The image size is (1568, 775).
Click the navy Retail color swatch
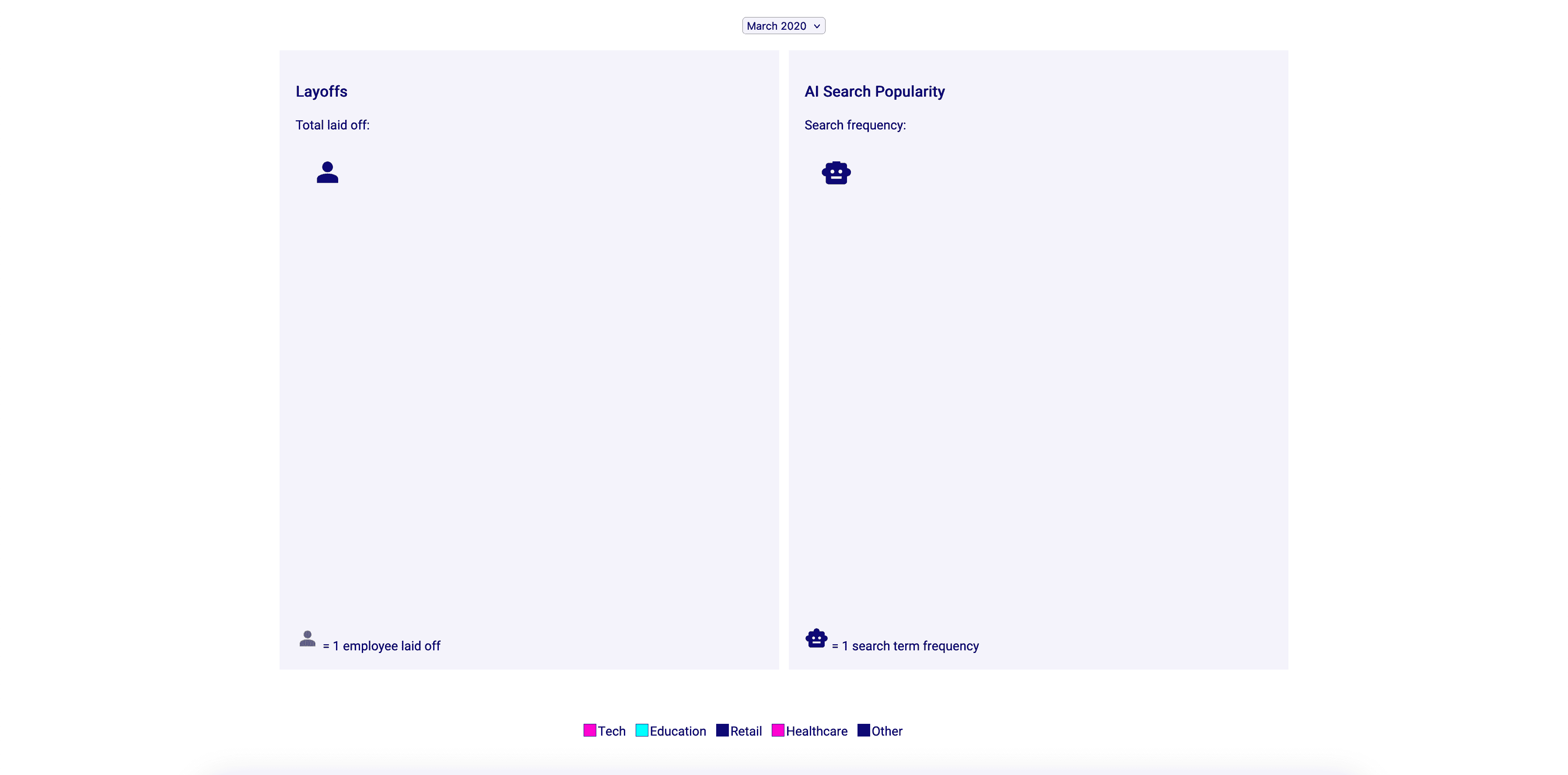(722, 730)
